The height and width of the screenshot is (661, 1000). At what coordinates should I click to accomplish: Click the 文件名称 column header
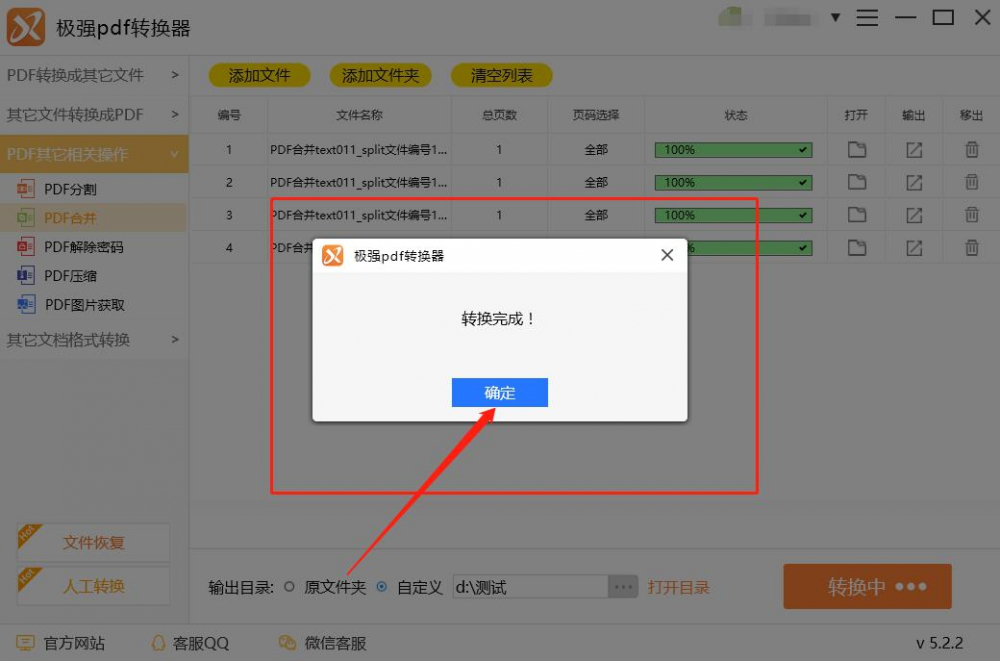click(x=359, y=115)
